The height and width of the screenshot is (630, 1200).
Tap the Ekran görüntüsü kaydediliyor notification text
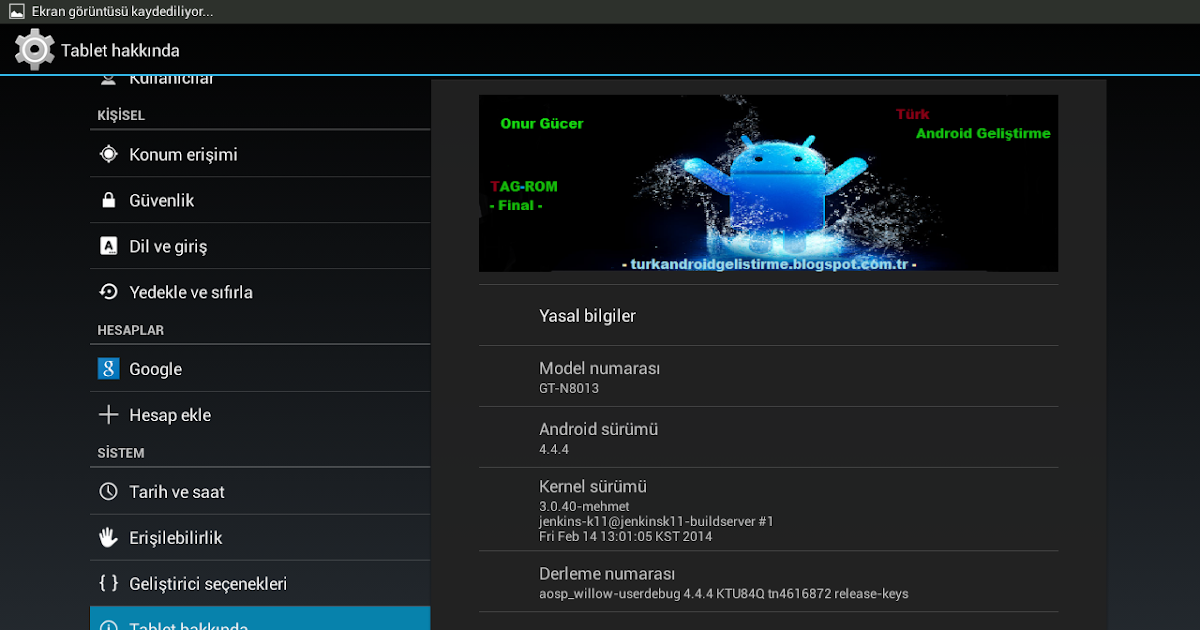pyautogui.click(x=122, y=12)
